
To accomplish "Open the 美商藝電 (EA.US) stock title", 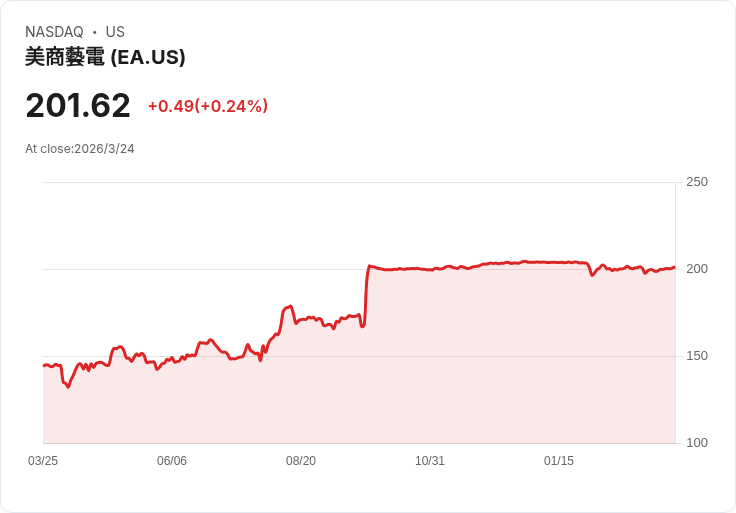I will click(105, 58).
